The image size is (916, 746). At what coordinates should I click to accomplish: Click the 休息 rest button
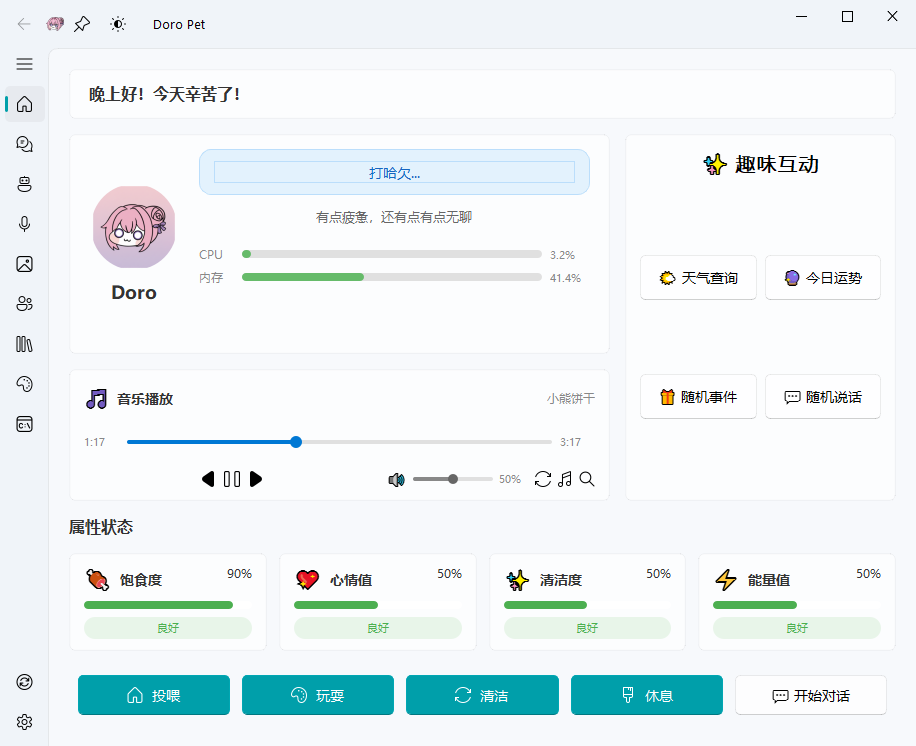tap(647, 695)
